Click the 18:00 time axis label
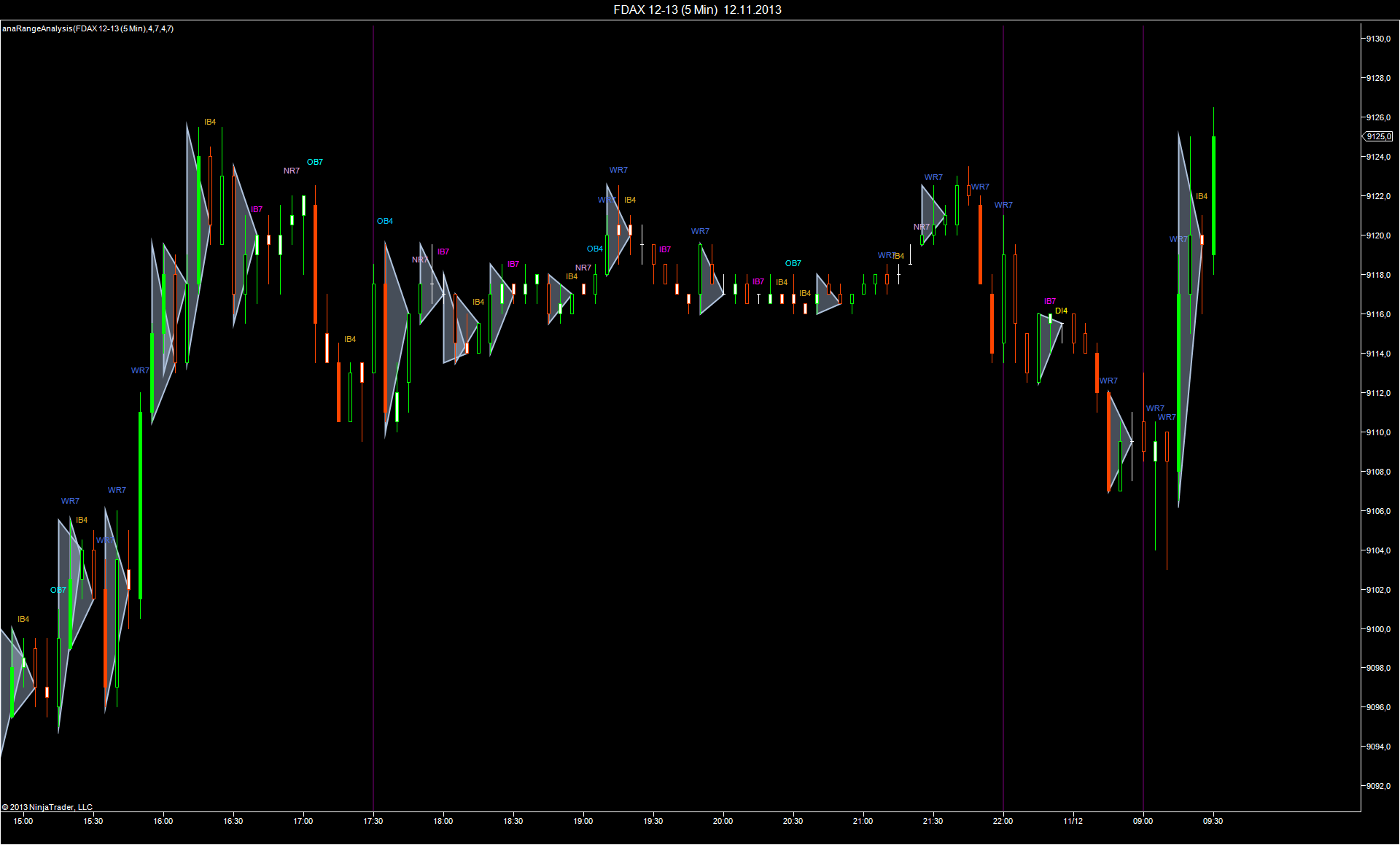Viewport: 1400px width, 845px height. coord(443,821)
